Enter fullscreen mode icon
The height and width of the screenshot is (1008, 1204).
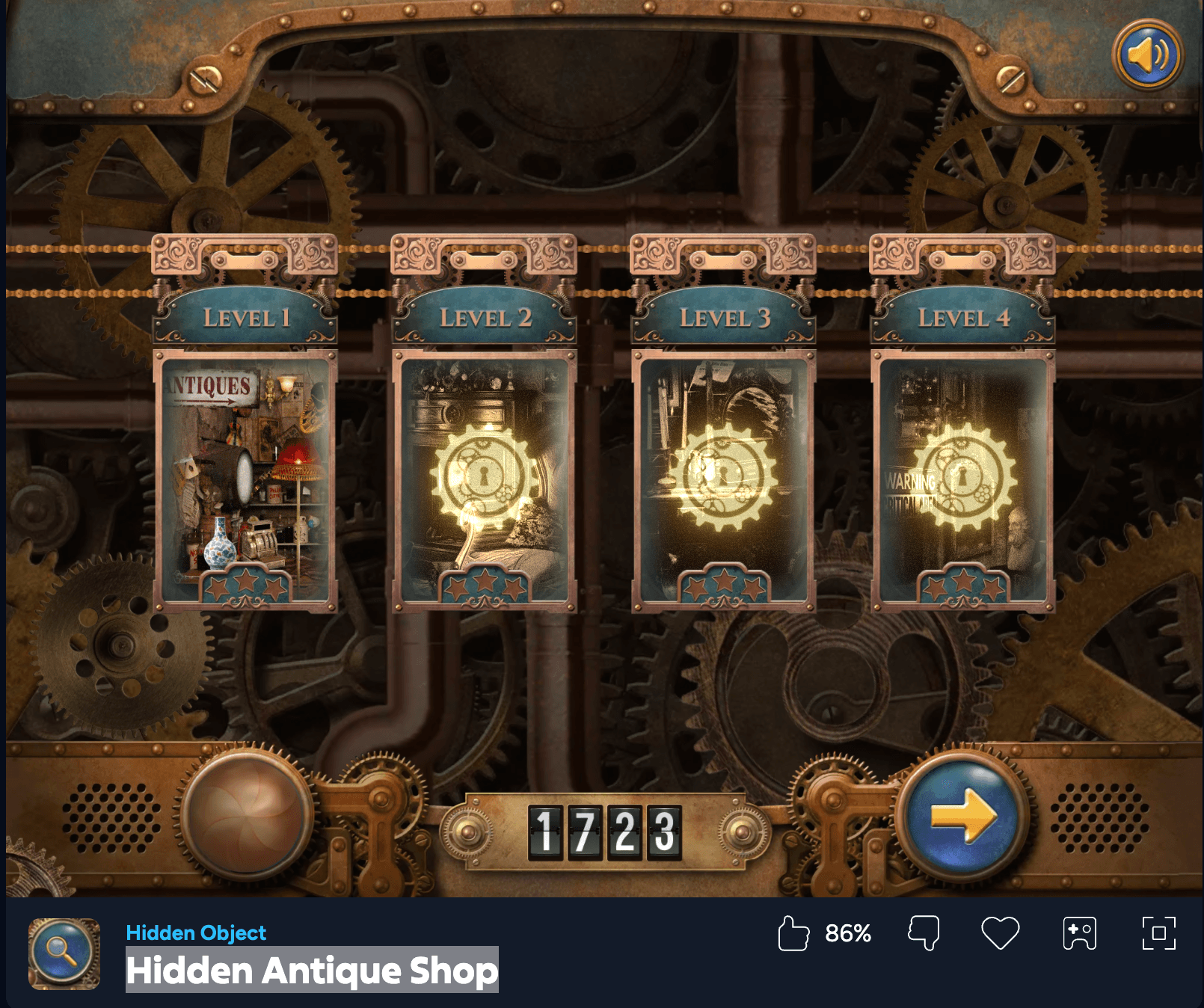click(1159, 933)
